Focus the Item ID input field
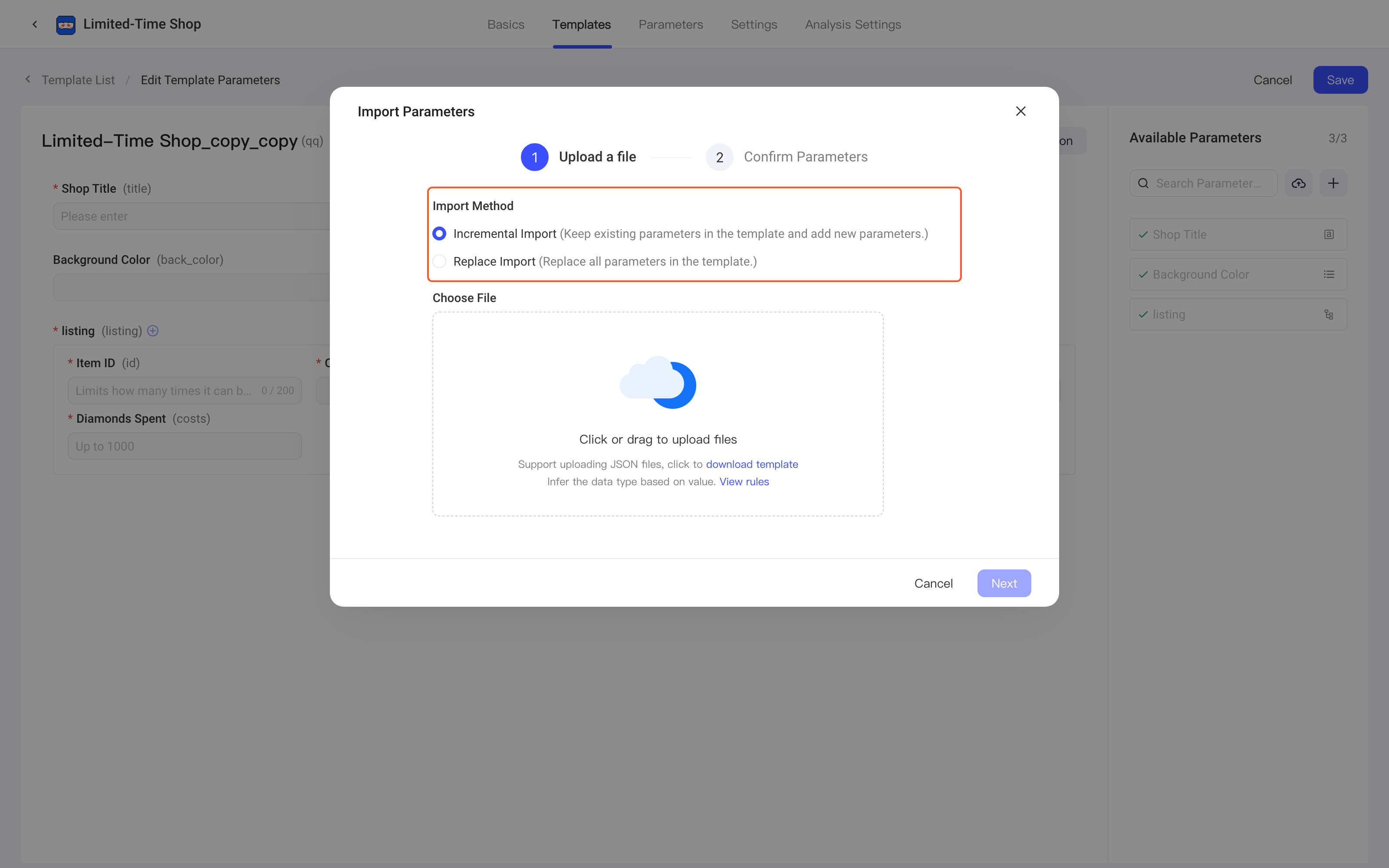 (x=185, y=390)
